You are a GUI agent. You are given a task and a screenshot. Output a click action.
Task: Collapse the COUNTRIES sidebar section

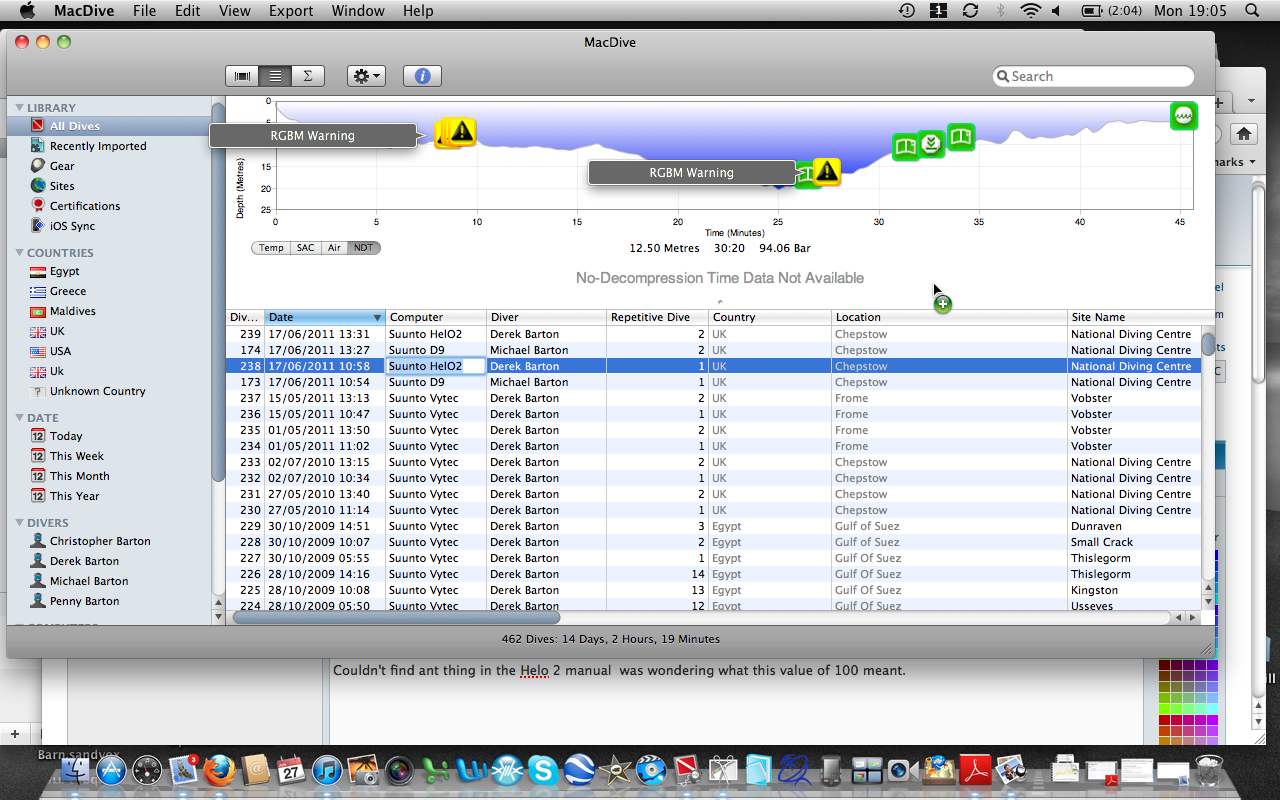click(x=19, y=253)
